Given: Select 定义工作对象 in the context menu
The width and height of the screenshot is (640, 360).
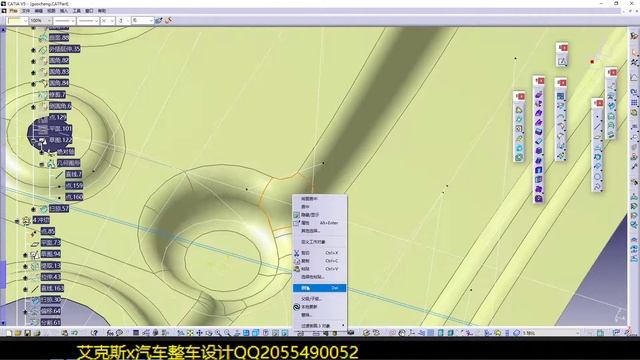Looking at the screenshot, I should coord(320,242).
